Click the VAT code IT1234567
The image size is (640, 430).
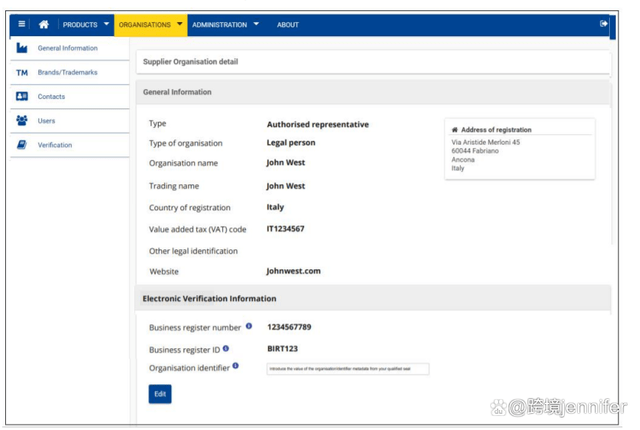click(x=285, y=229)
